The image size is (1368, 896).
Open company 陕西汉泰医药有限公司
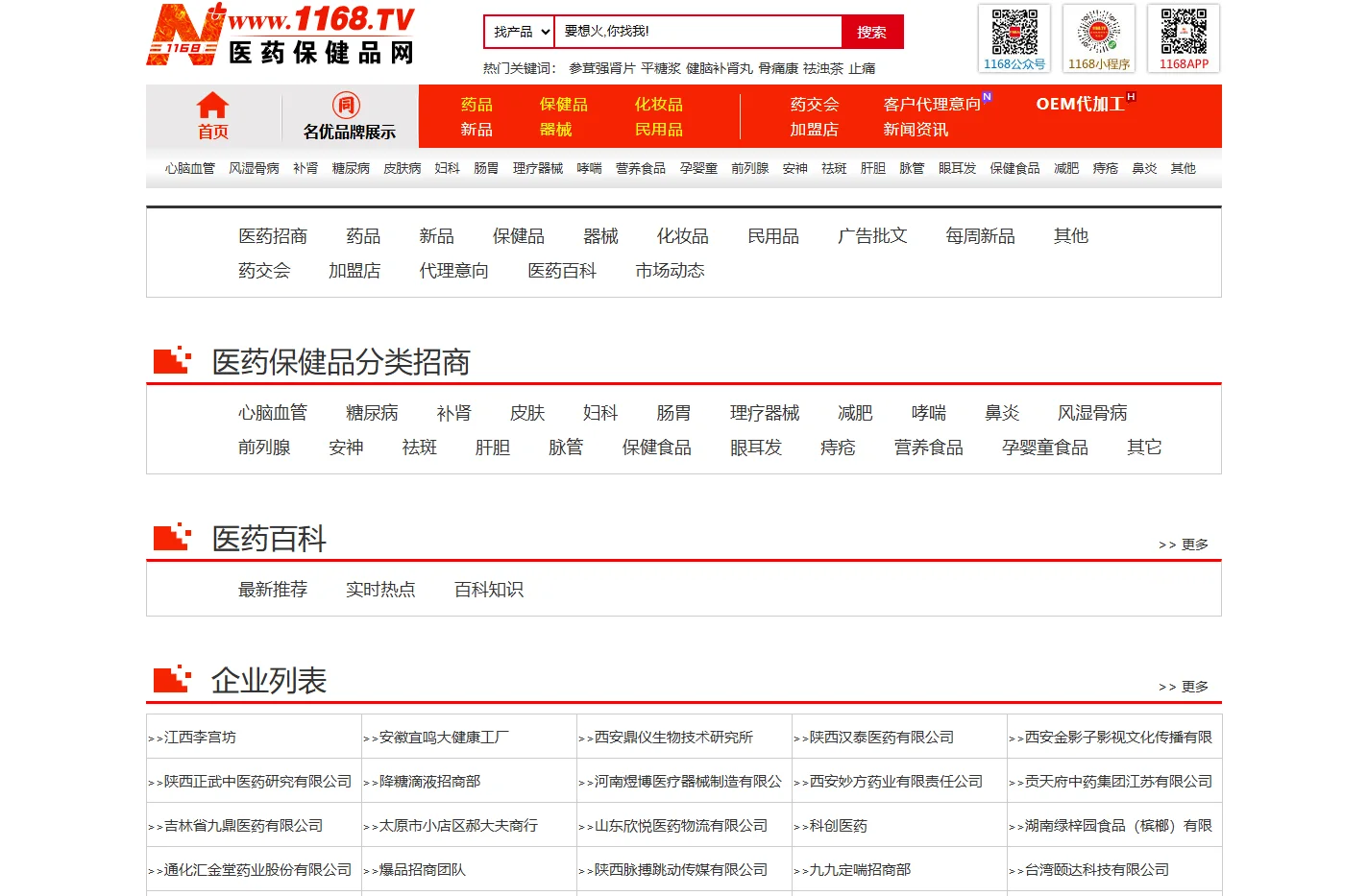882,737
